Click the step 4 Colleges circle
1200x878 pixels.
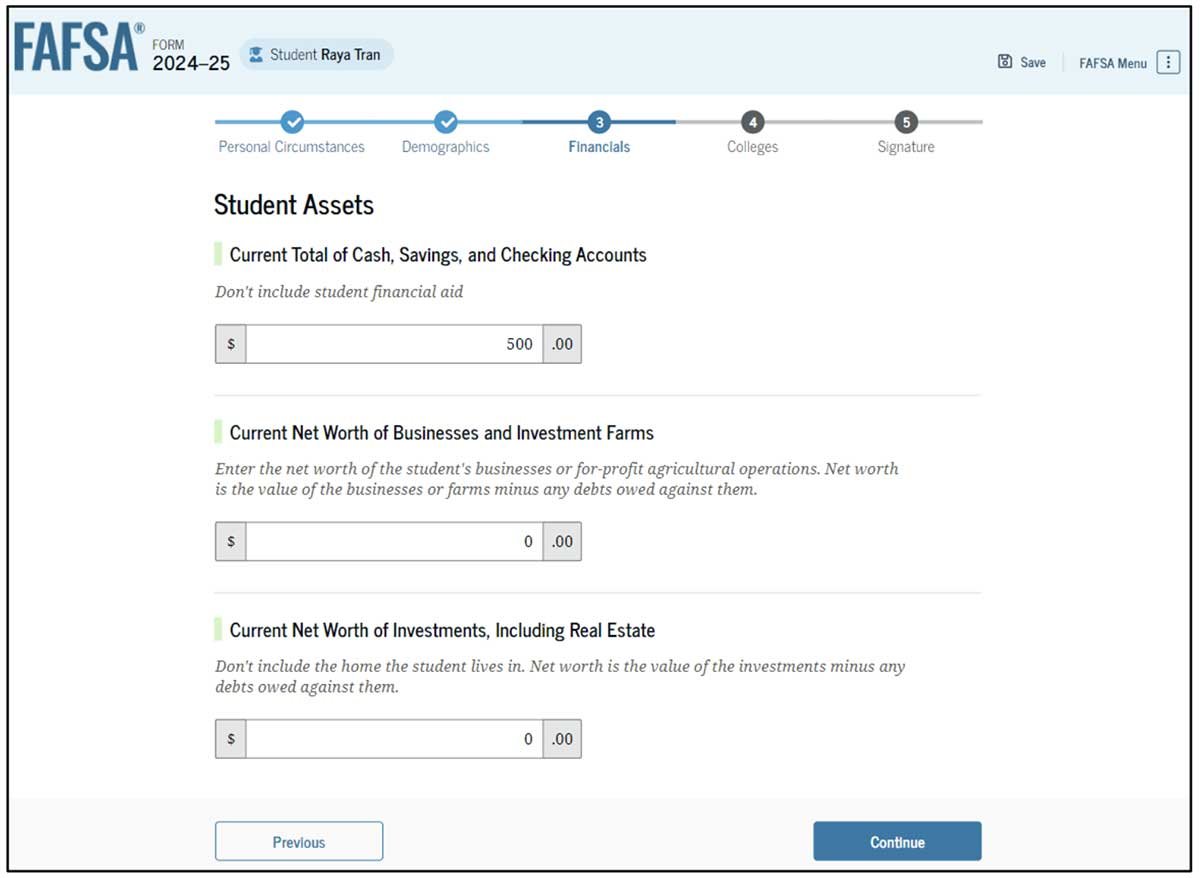coord(753,122)
